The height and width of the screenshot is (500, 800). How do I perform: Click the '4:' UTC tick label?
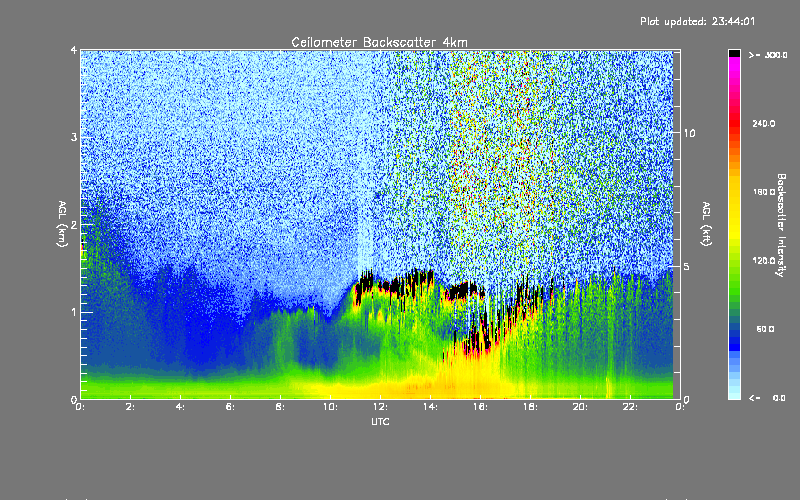point(181,407)
